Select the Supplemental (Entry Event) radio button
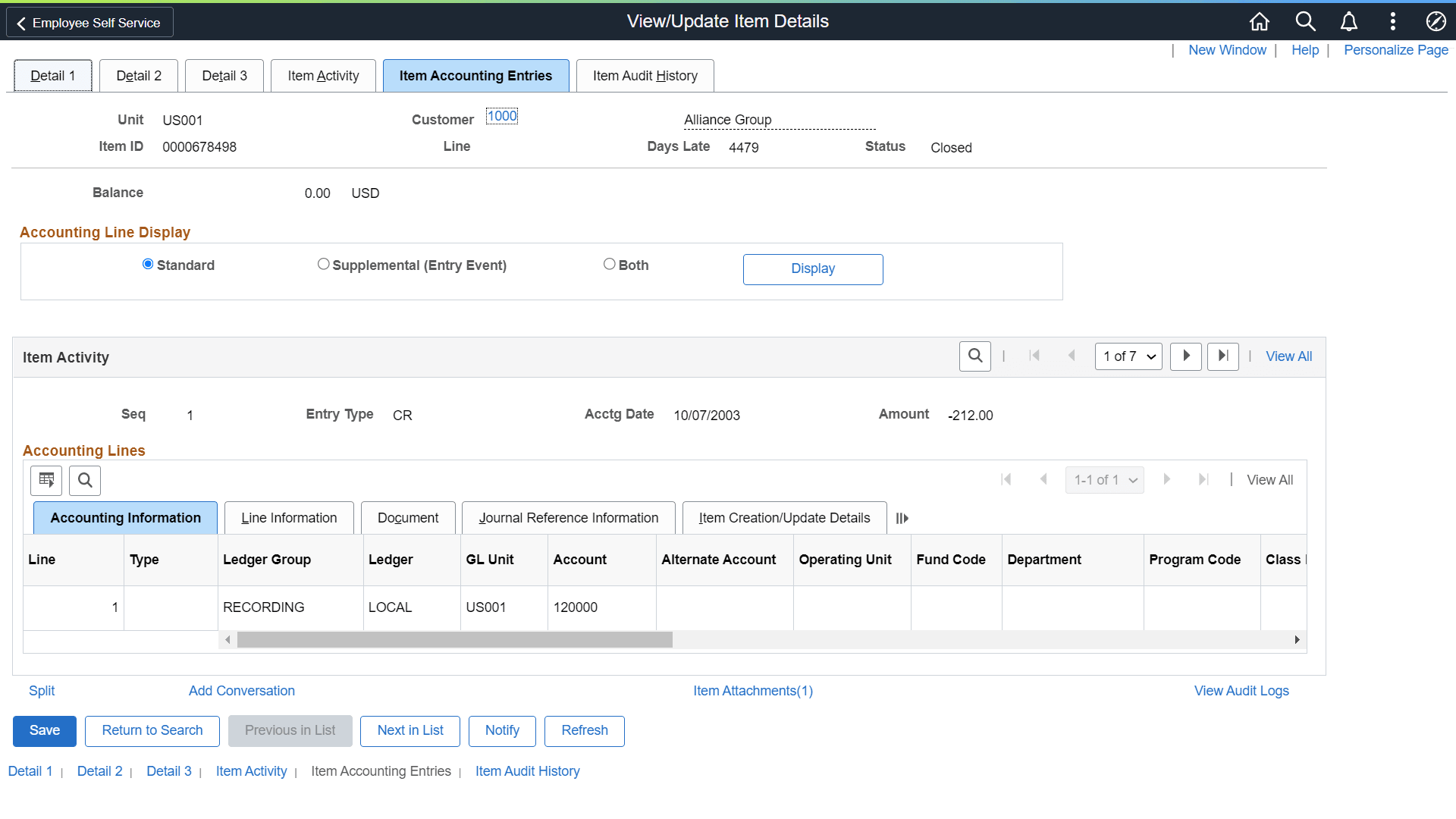 324,264
